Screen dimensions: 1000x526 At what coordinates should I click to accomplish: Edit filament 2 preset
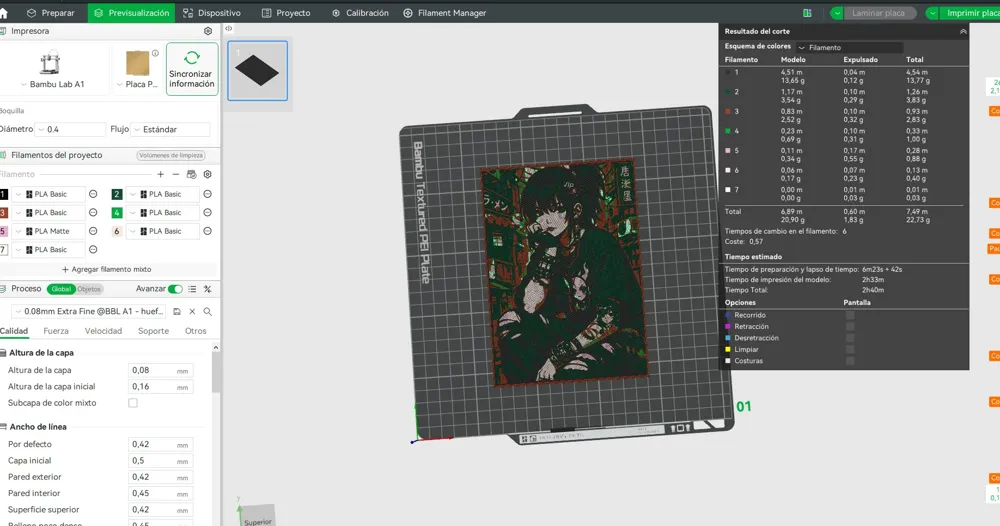tap(207, 194)
